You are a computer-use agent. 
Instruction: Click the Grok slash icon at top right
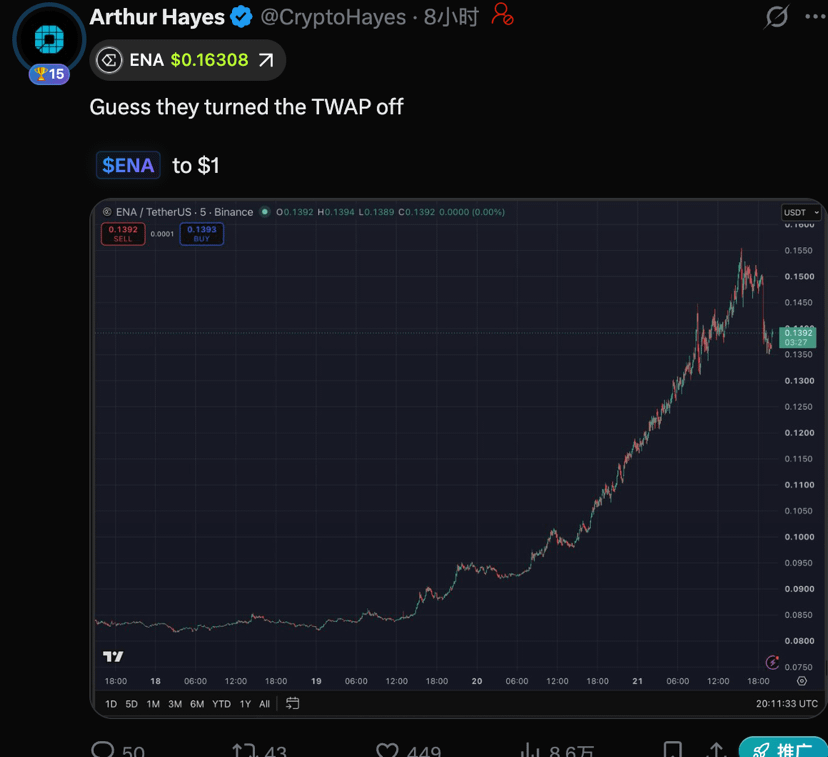point(776,17)
